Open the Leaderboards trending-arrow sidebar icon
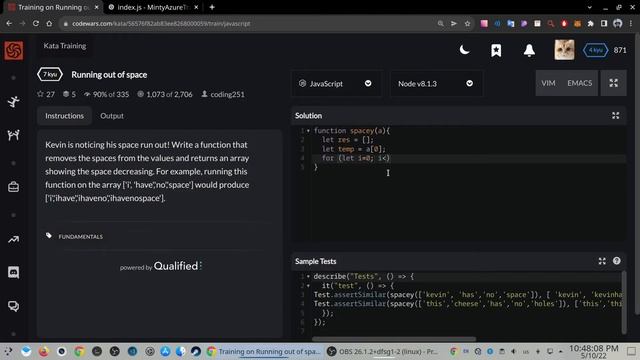Viewport: 640px width, 360px height. 13,240
